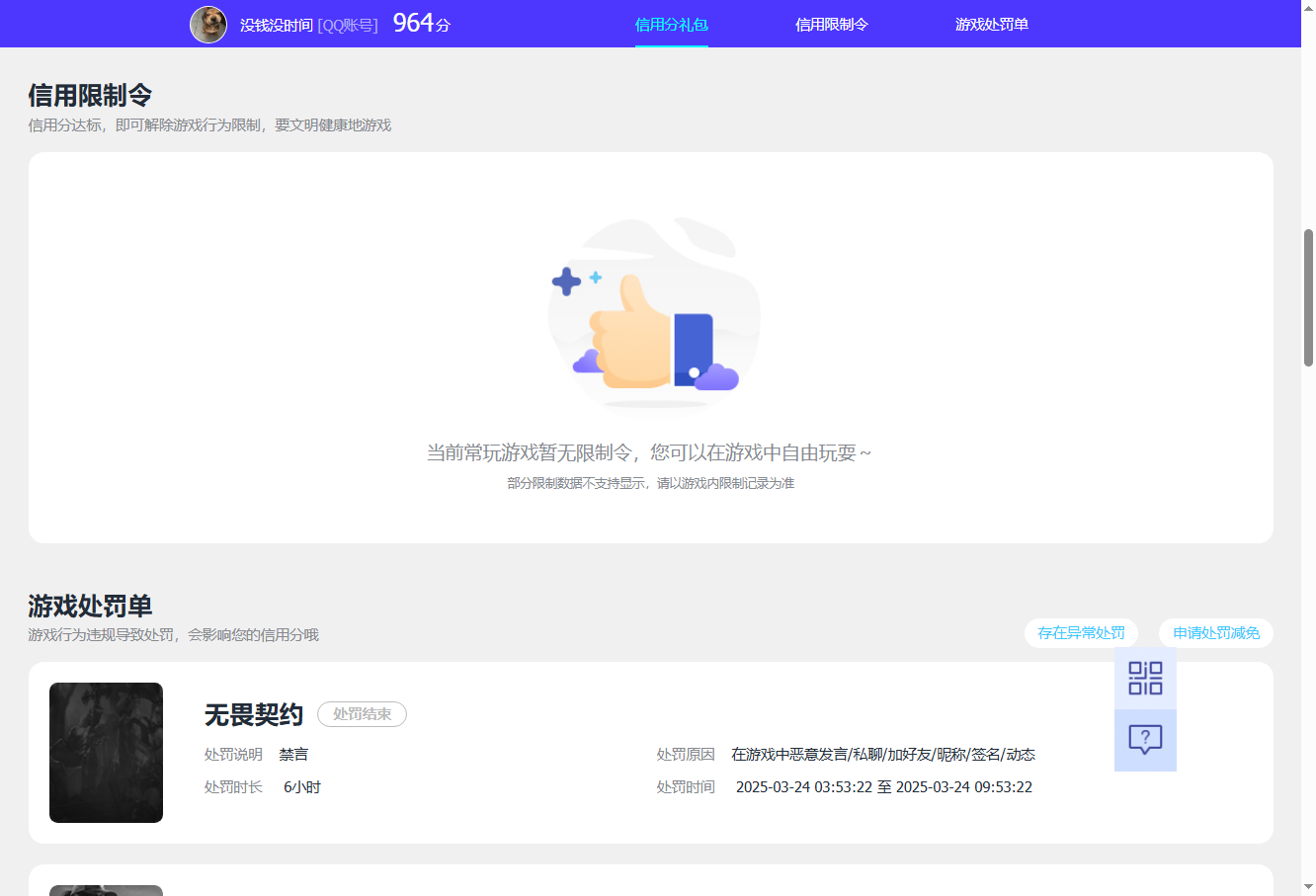Switch to the 信用限制令 tab
The image size is (1316, 896).
pos(832,25)
